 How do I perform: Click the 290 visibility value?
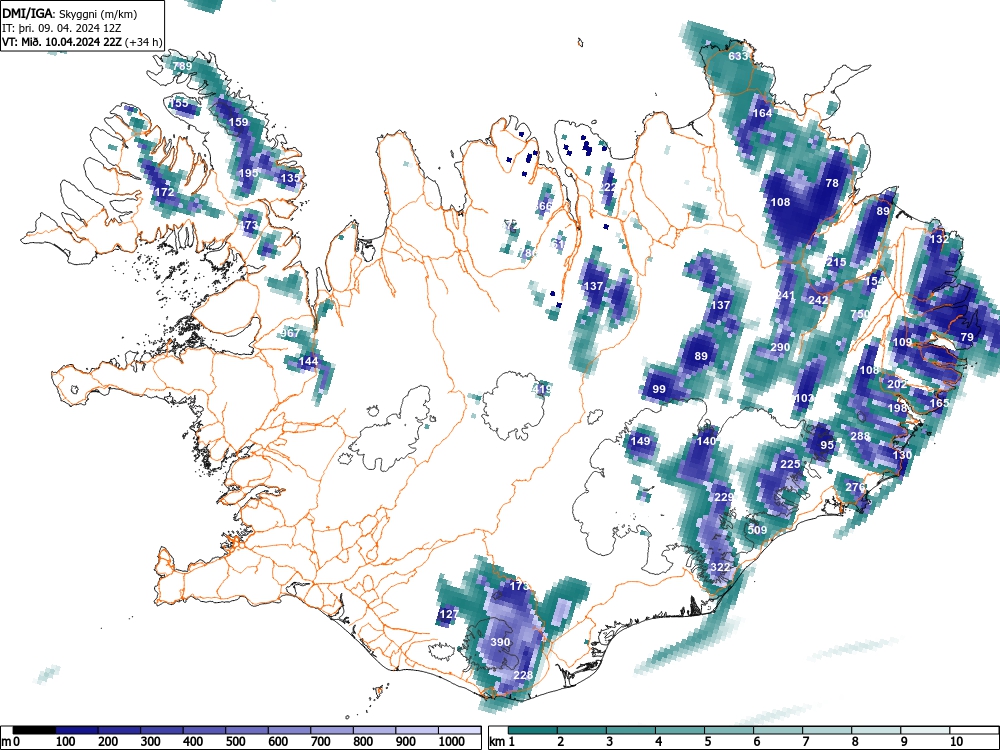[781, 347]
